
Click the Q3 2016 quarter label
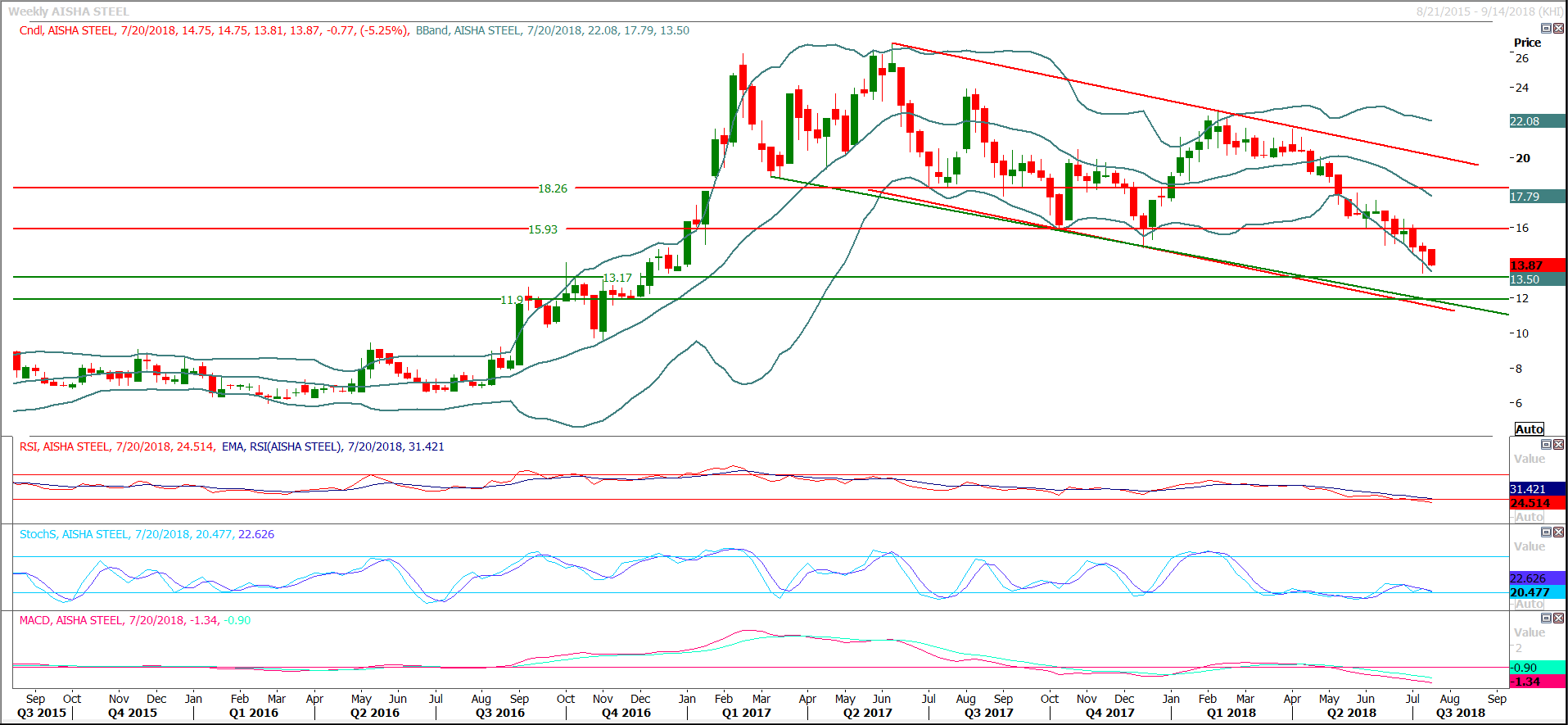point(500,713)
